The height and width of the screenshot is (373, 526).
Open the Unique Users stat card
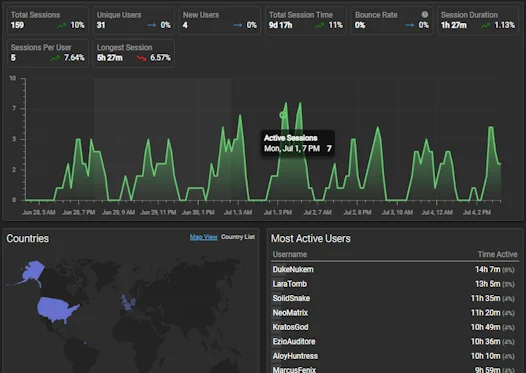[134, 20]
